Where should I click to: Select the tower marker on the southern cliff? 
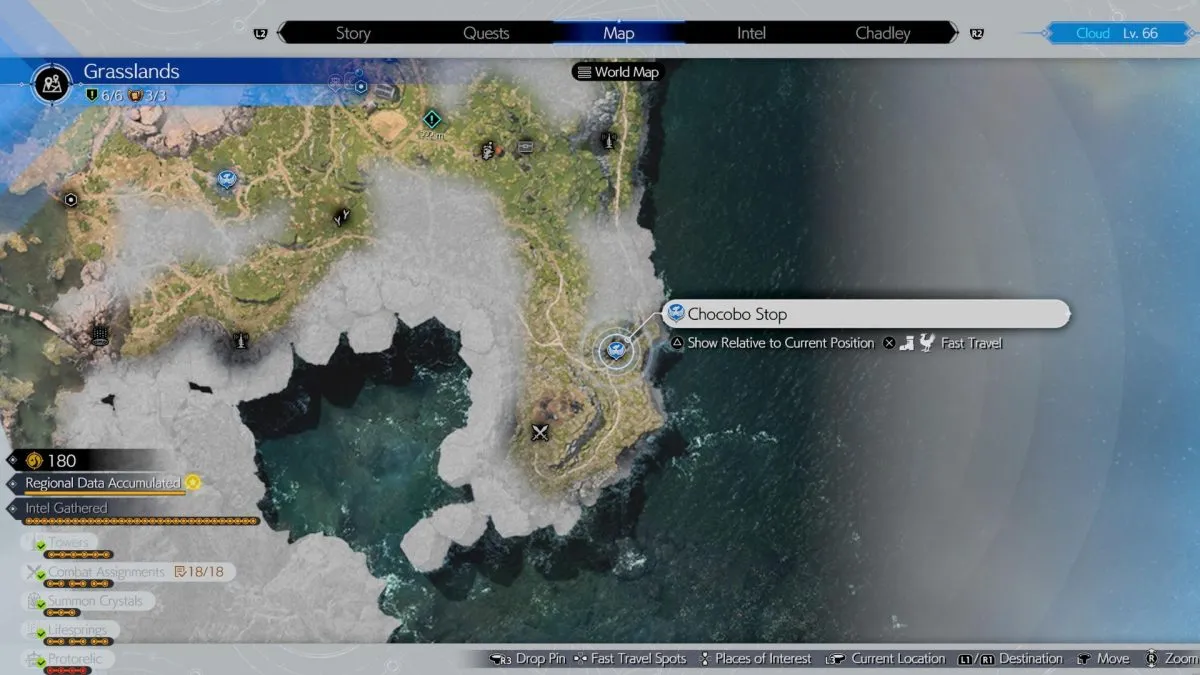[240, 340]
